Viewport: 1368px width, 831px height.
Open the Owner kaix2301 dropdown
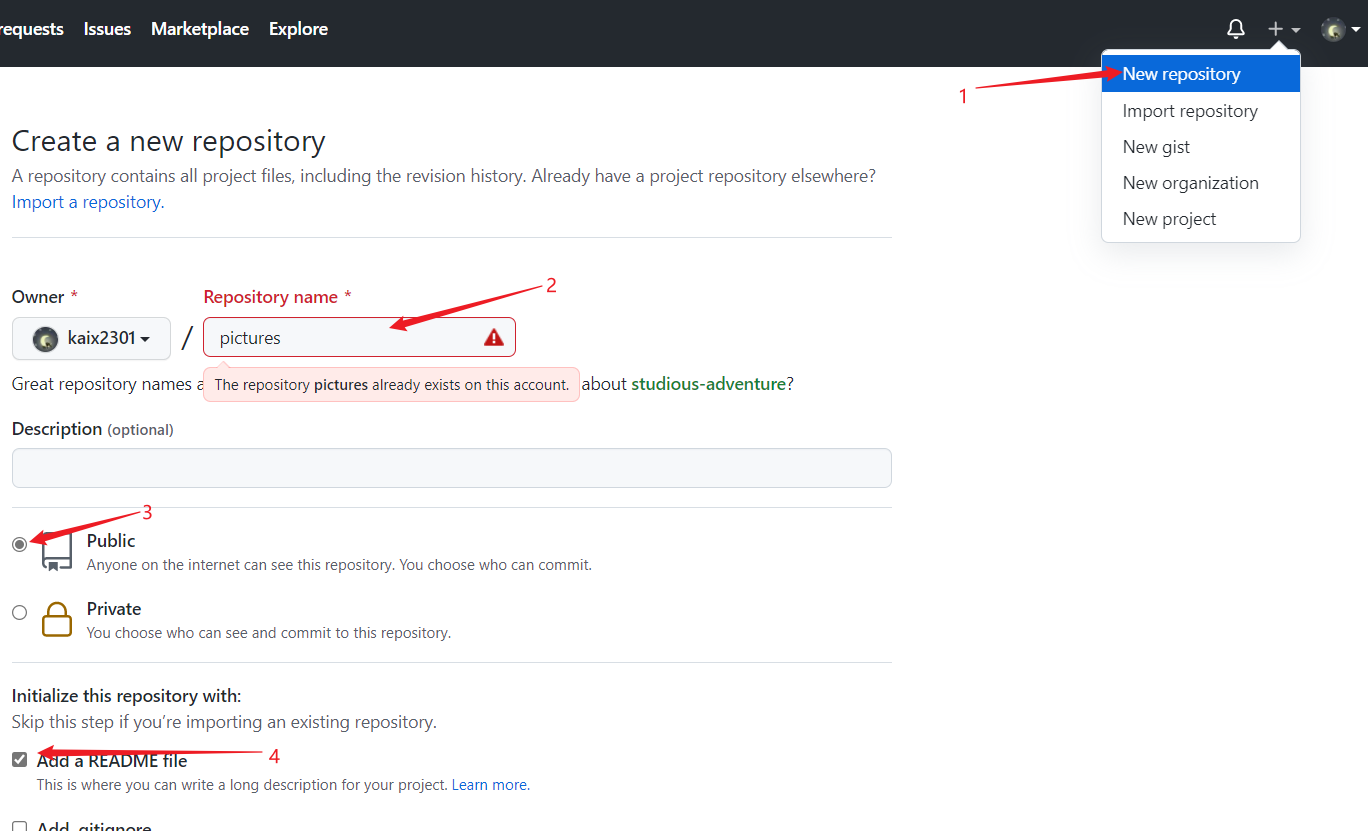tap(91, 339)
